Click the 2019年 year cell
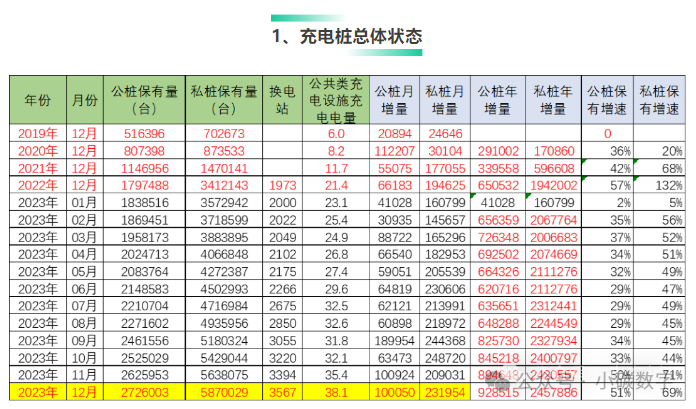696x409 pixels. tap(38, 133)
